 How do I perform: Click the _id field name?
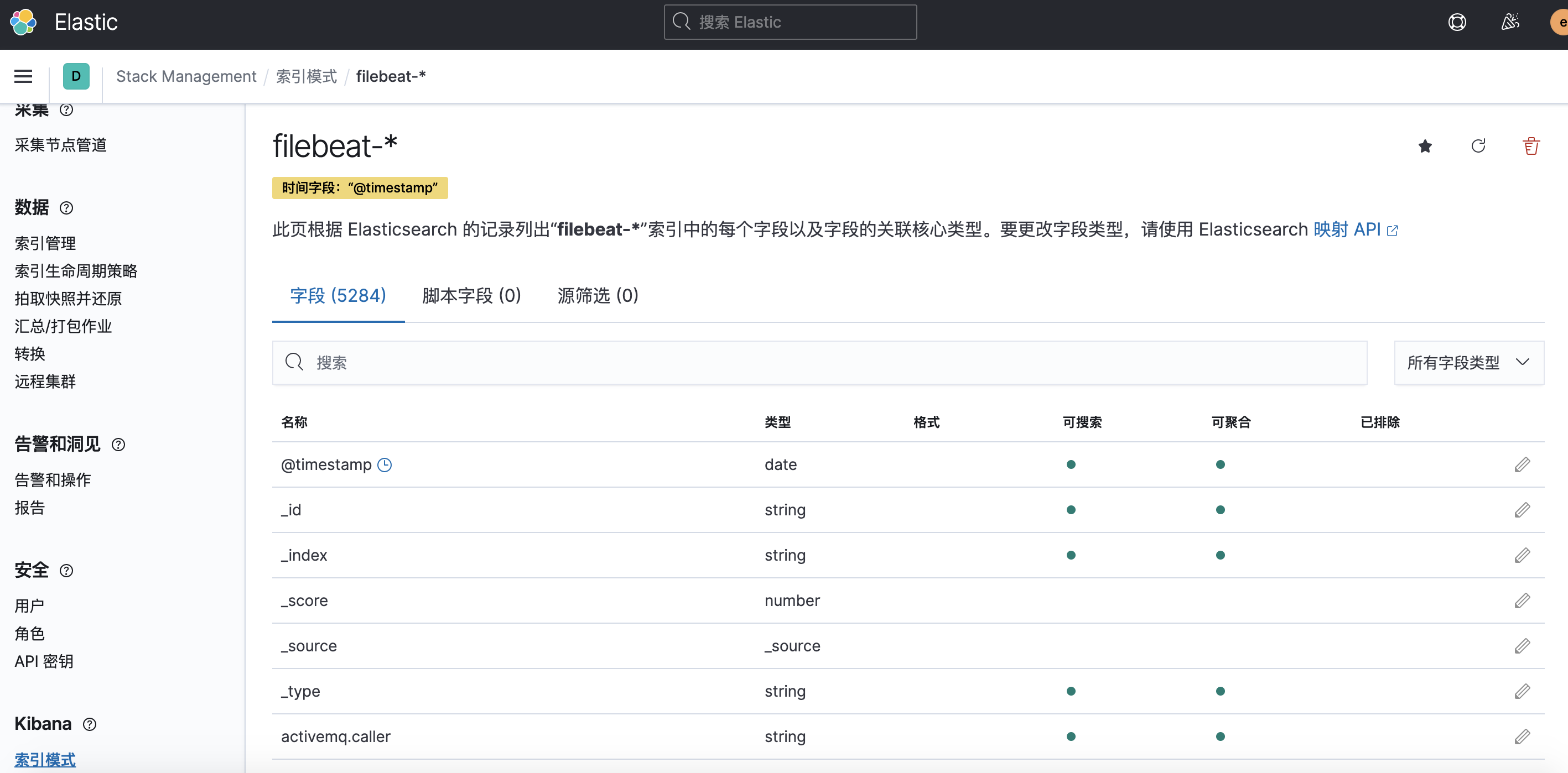(291, 510)
